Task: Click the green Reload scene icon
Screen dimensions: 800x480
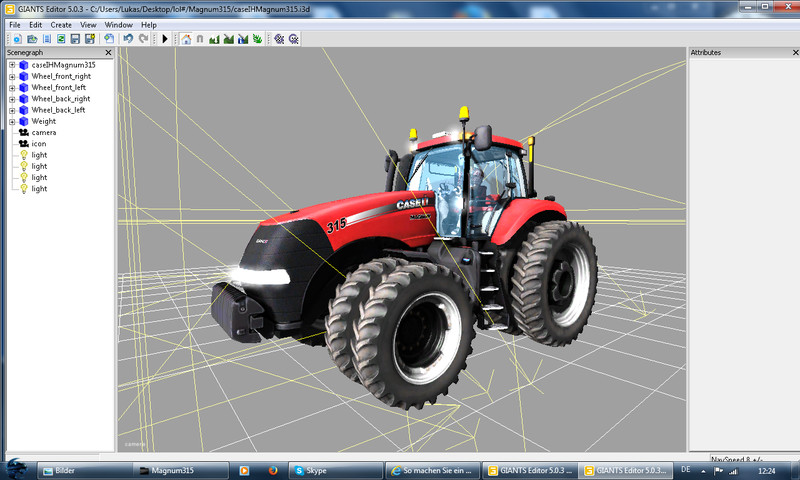Action: [x=61, y=39]
